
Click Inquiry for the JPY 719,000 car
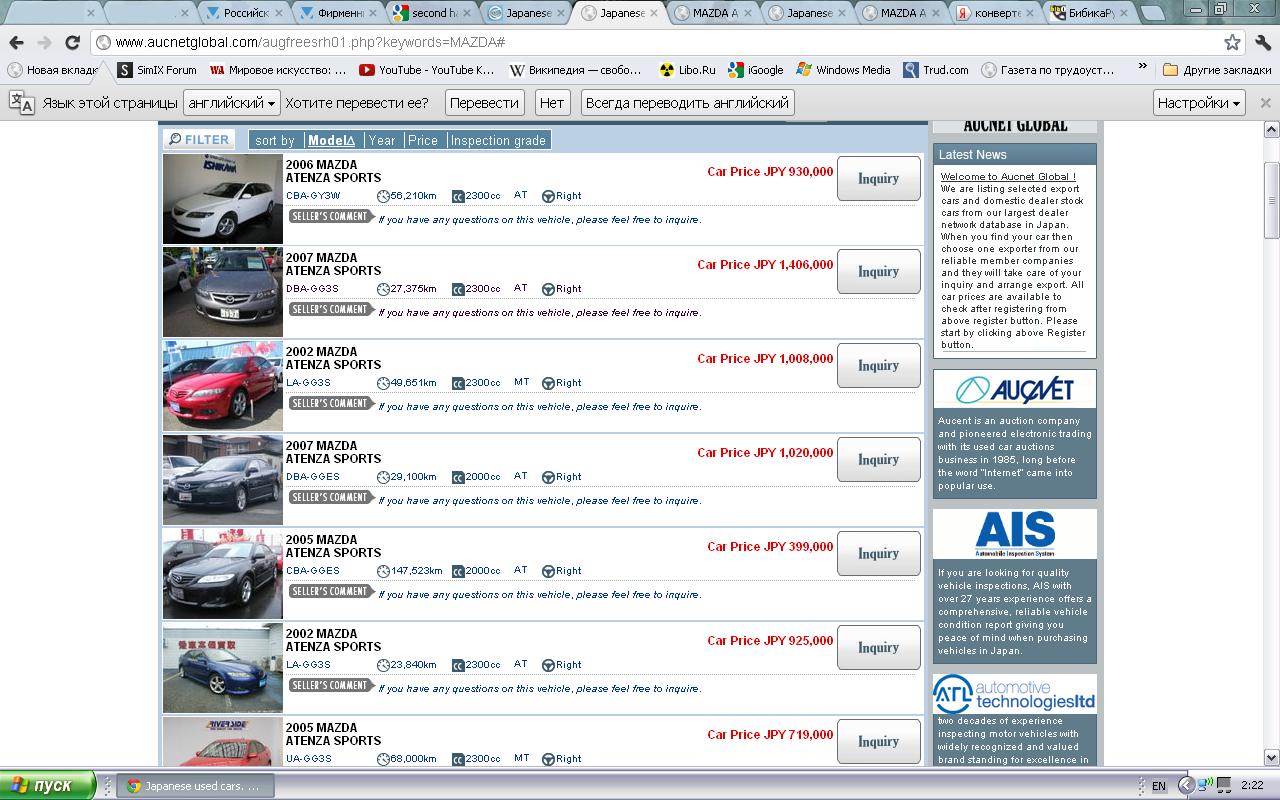(x=878, y=741)
